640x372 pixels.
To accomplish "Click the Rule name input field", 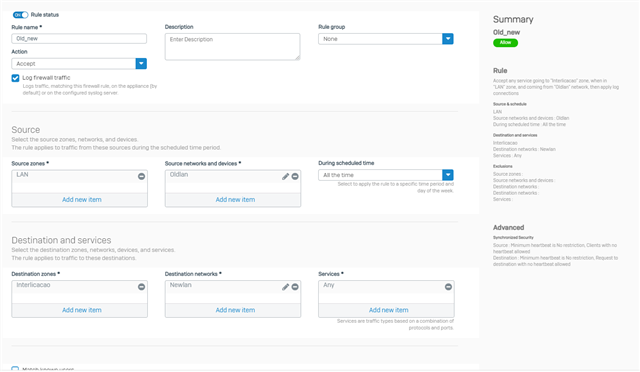I will (79, 38).
